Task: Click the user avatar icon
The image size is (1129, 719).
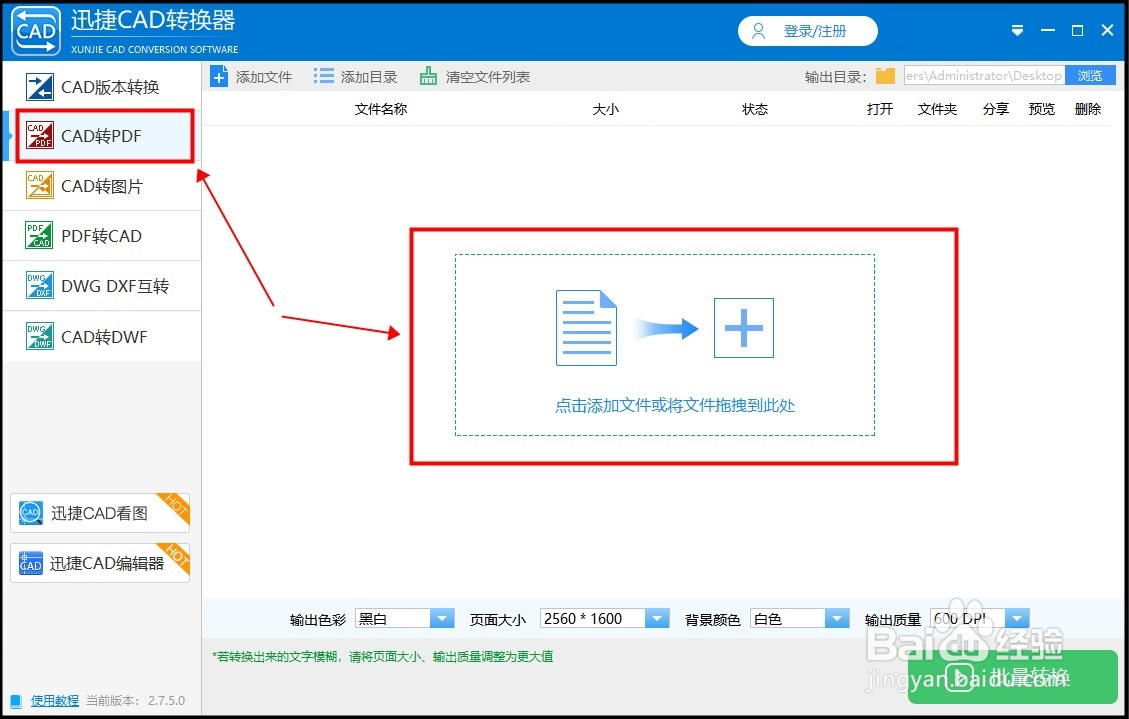Action: [758, 31]
